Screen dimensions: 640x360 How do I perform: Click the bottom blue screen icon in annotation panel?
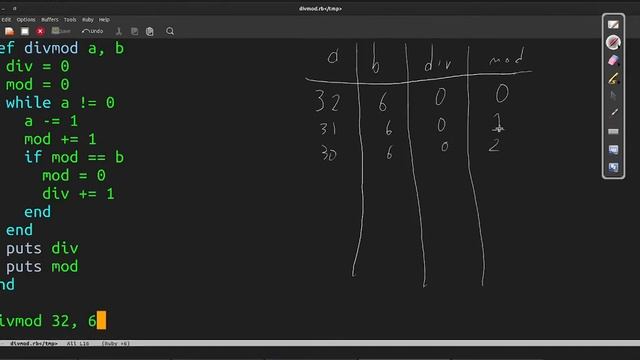613,167
